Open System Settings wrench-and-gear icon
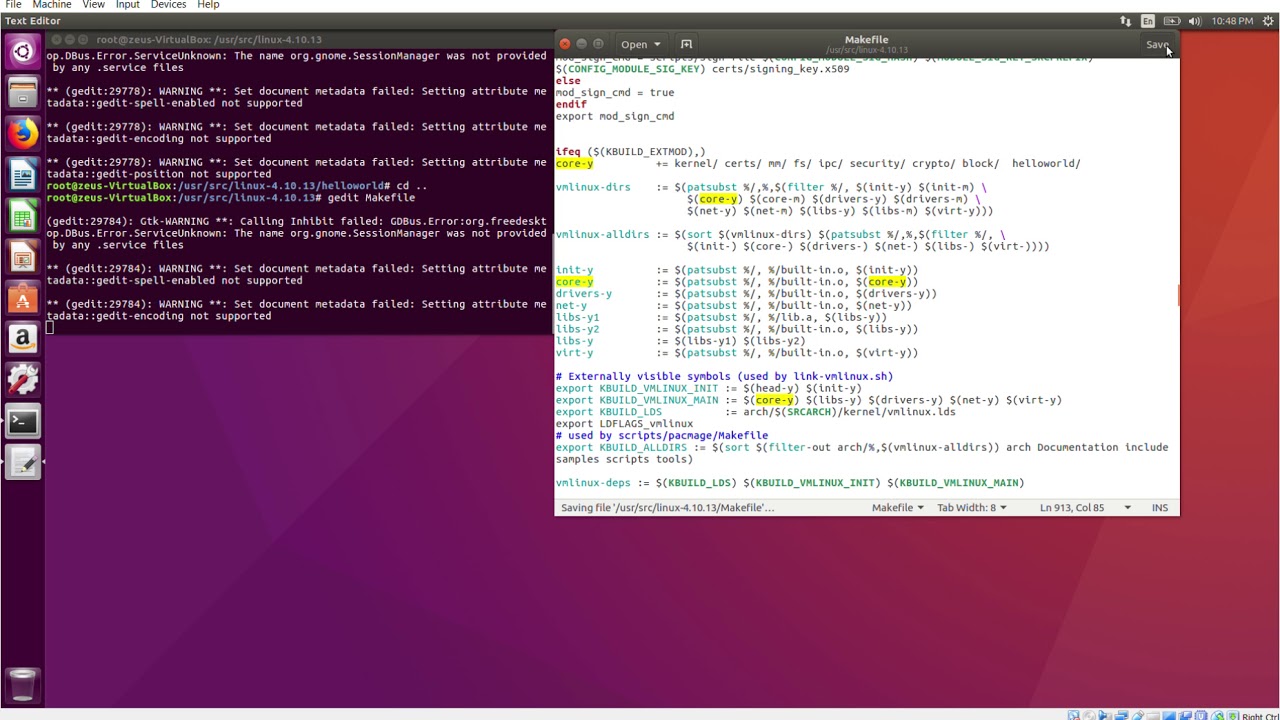The height and width of the screenshot is (720, 1280). pyautogui.click(x=22, y=380)
